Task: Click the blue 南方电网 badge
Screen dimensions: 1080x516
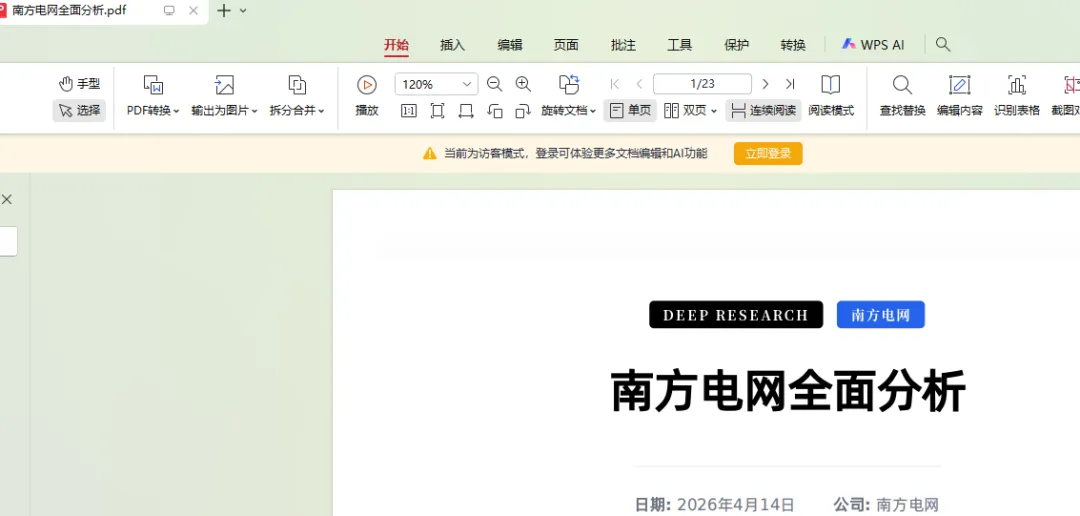Action: (880, 315)
